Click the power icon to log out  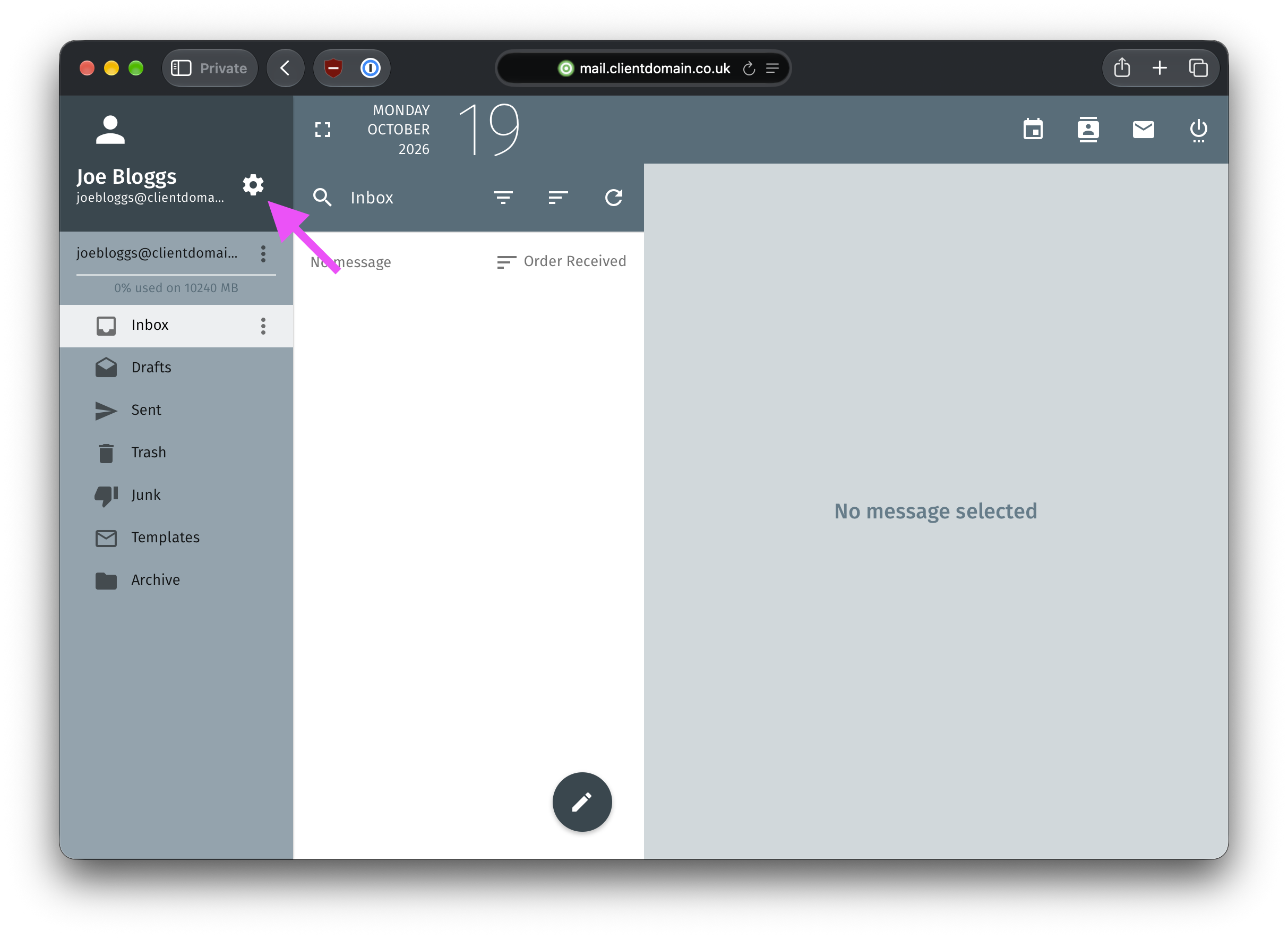1198,131
